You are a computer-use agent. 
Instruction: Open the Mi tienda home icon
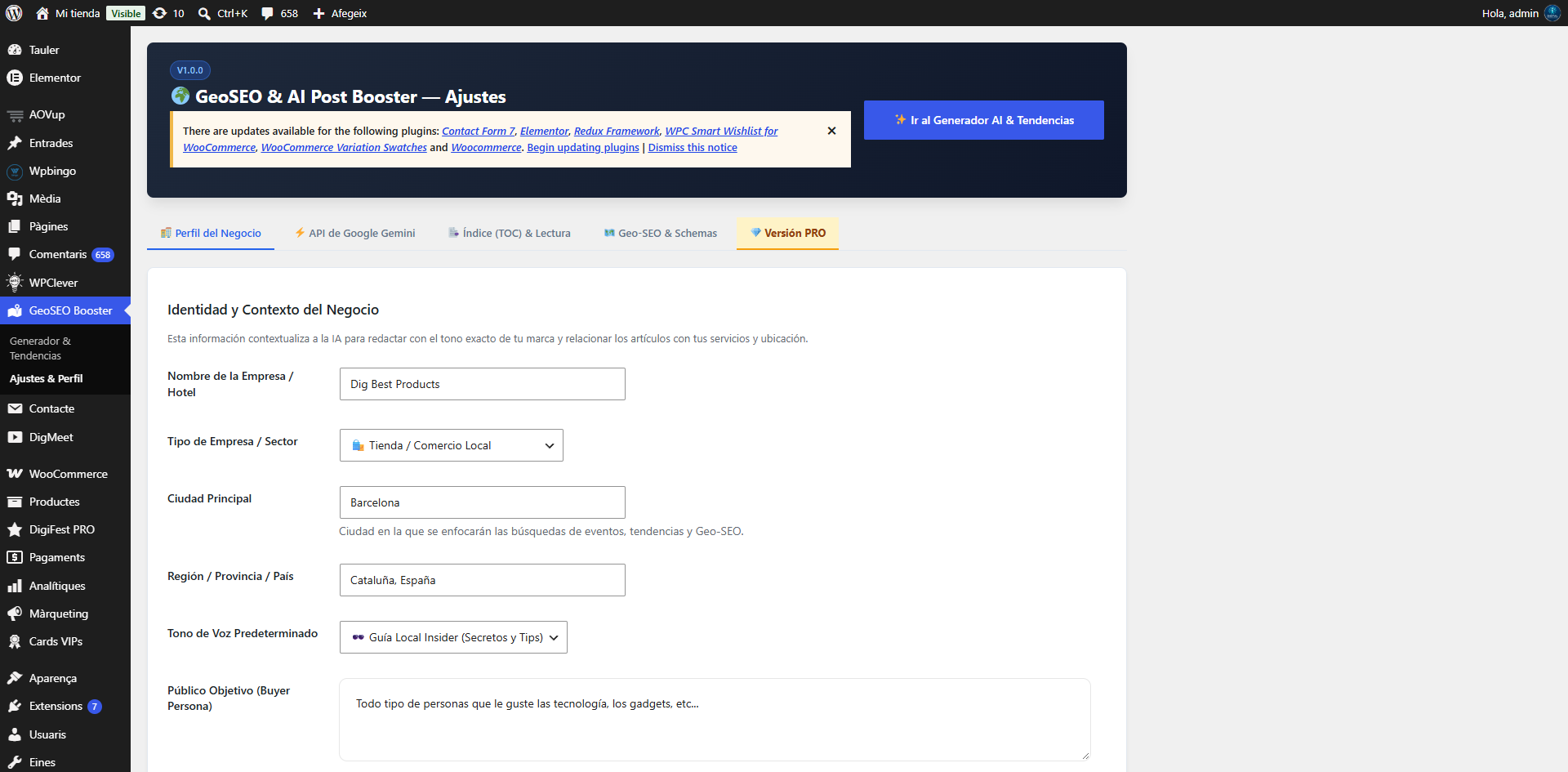tap(42, 13)
